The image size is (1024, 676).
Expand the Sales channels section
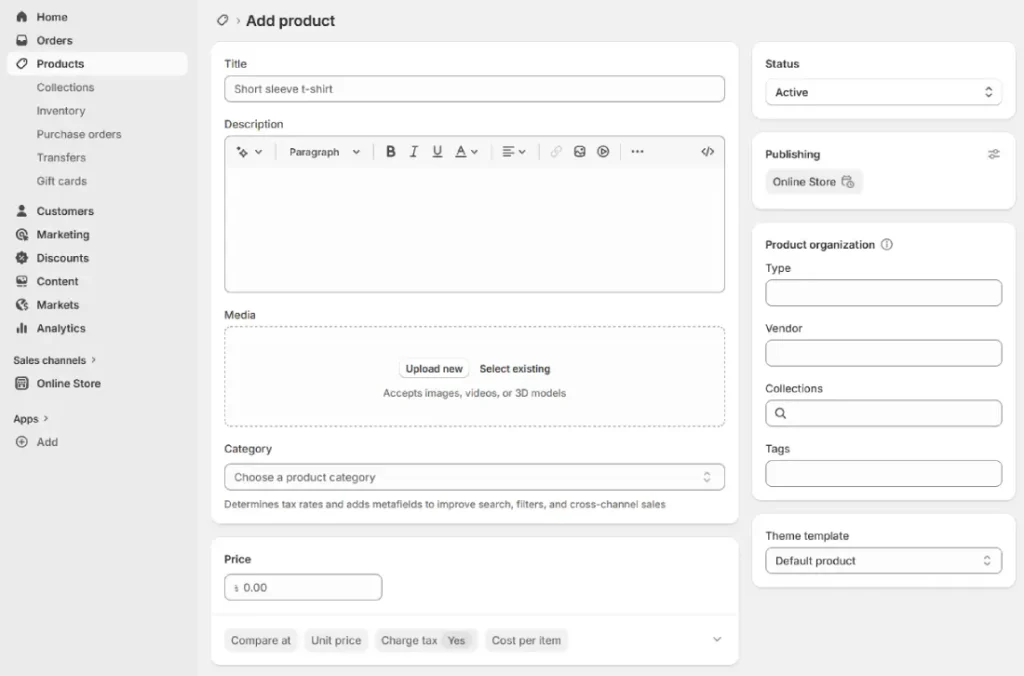coord(55,360)
